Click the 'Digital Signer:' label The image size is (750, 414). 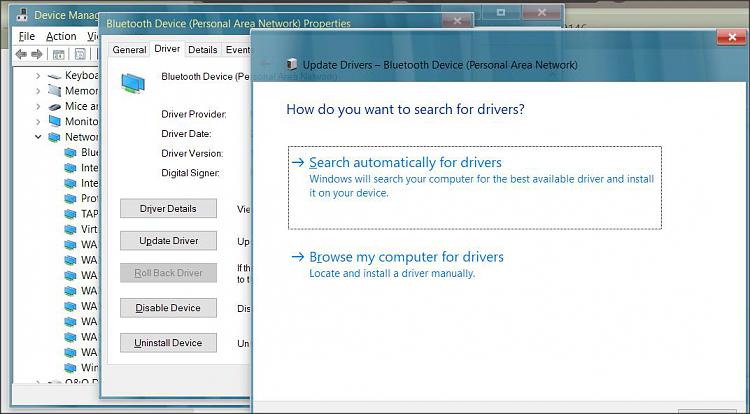pos(190,173)
